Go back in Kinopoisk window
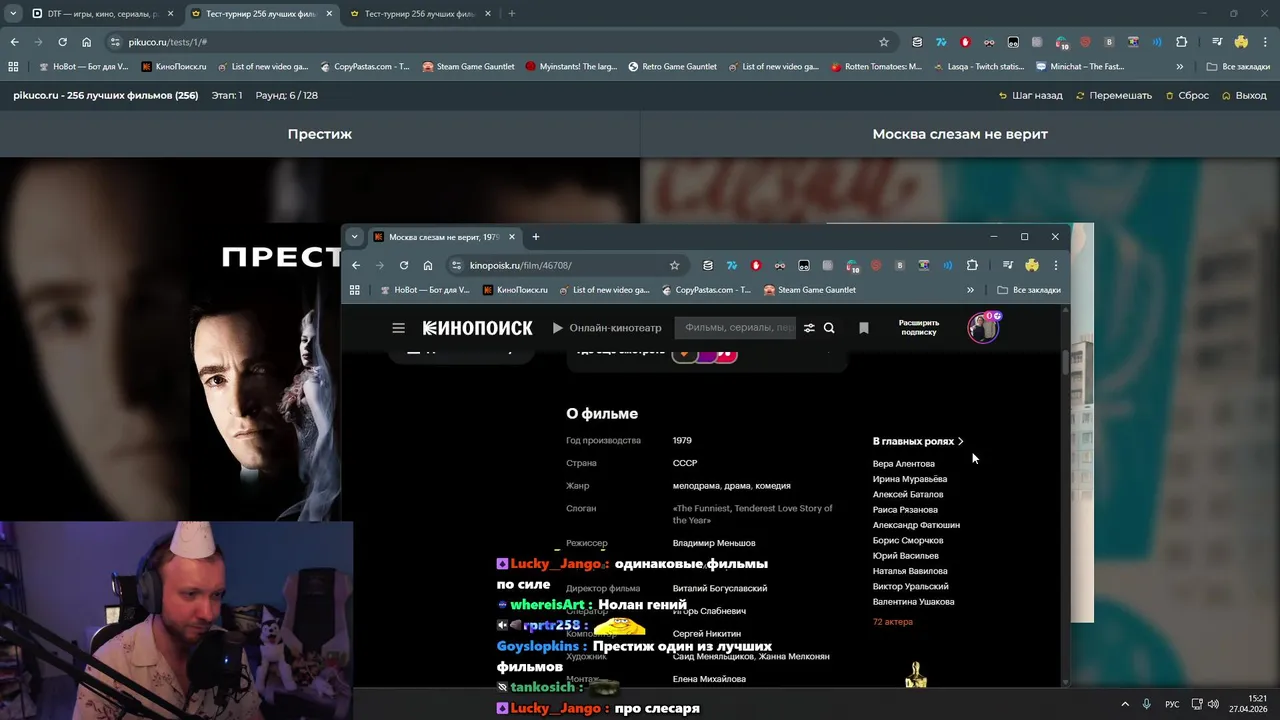1280x720 pixels. (x=356, y=265)
